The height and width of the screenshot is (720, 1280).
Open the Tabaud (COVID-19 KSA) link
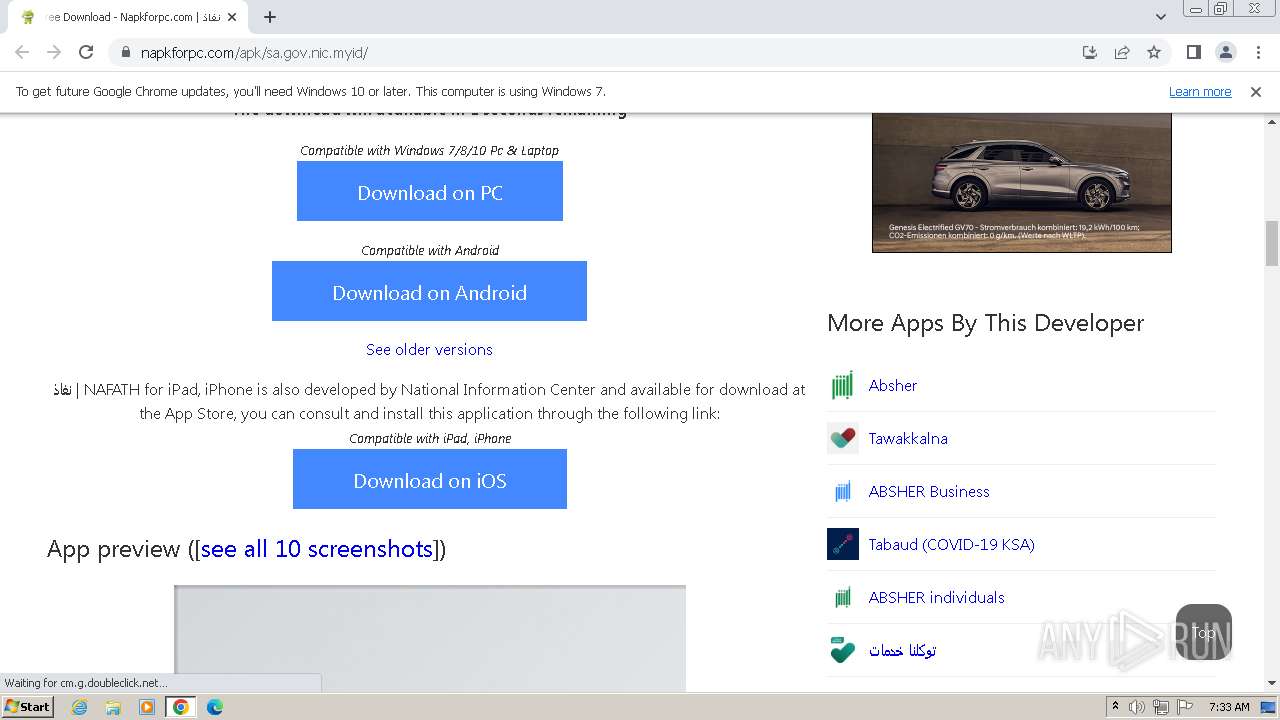(x=952, y=544)
